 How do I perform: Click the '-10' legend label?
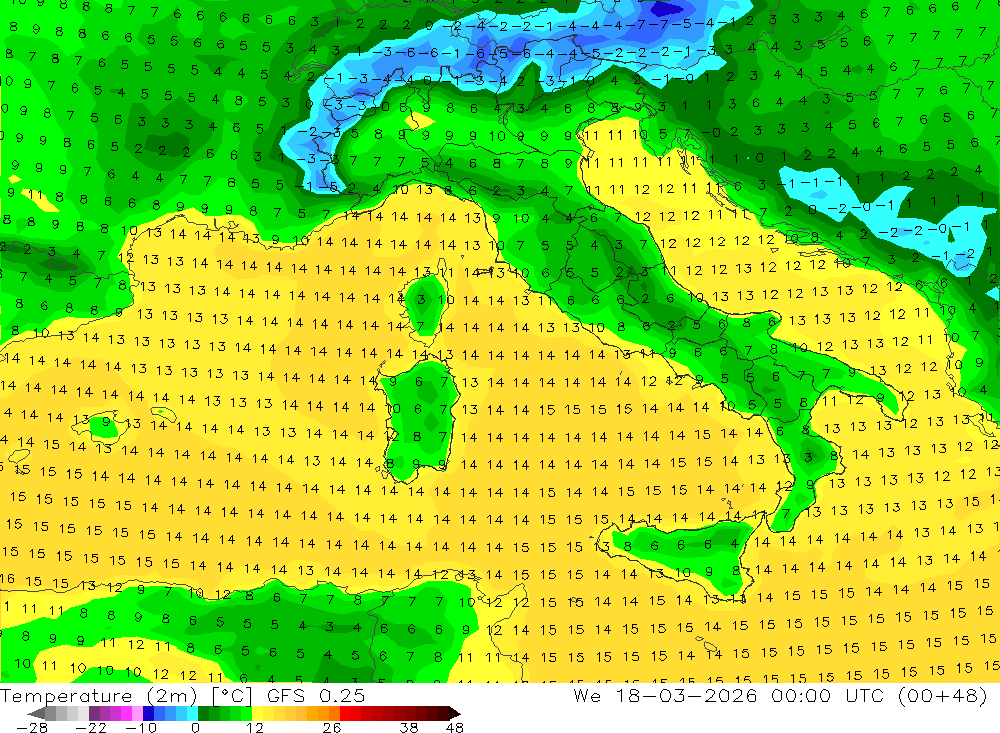(x=141, y=728)
